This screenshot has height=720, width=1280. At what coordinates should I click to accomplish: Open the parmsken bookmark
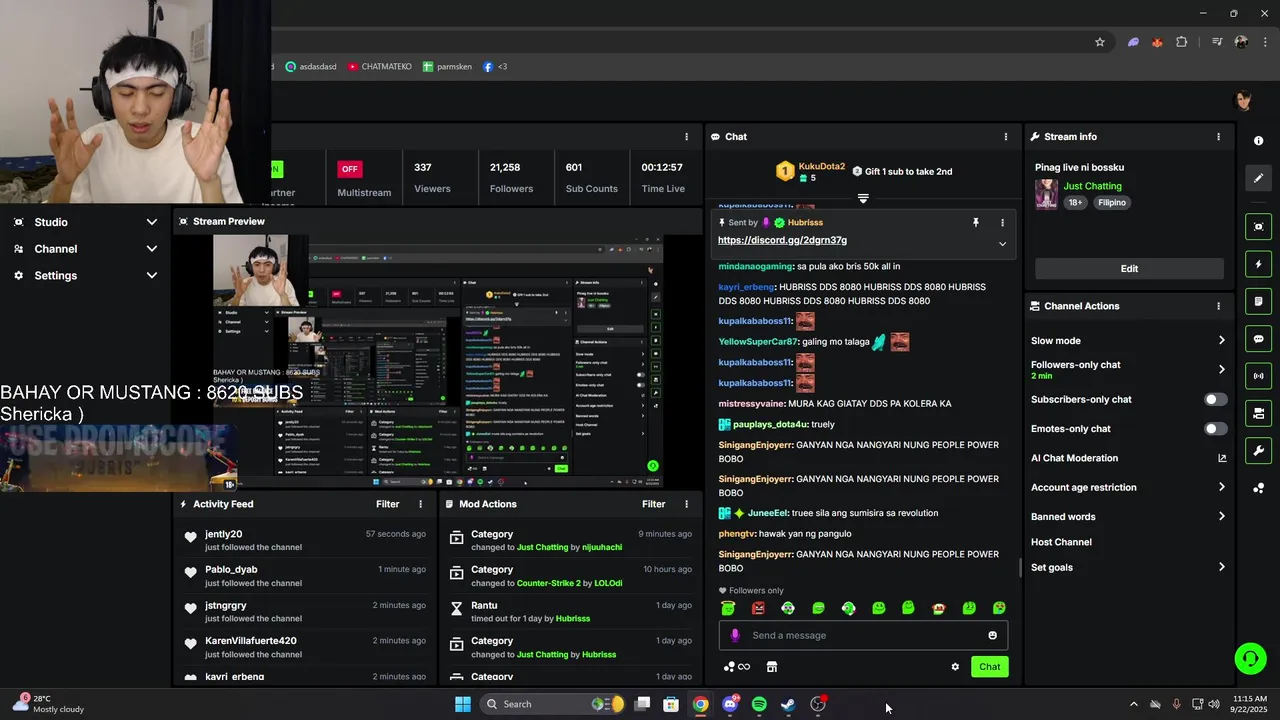tap(447, 67)
